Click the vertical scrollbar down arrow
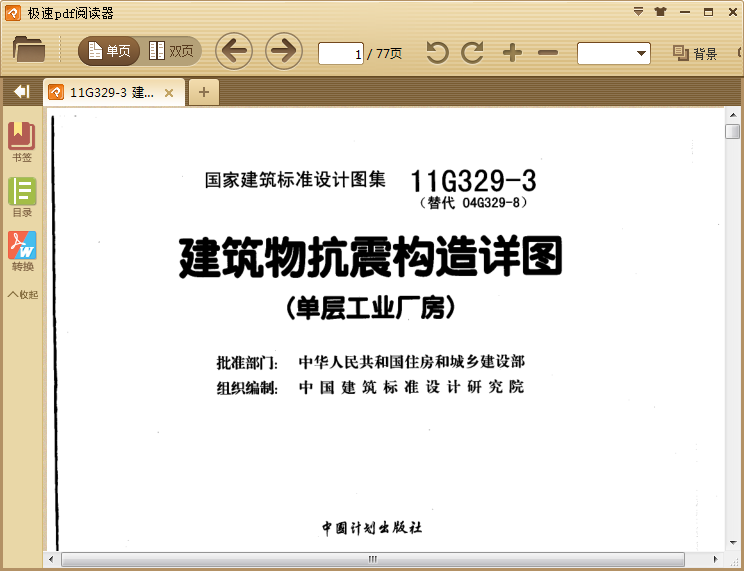 (733, 543)
